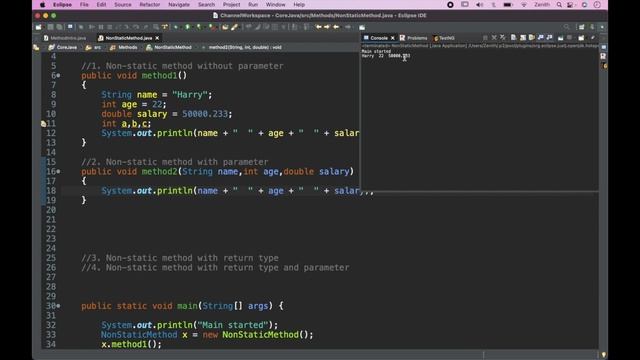Screen dimensions: 640x360
Task: Collapse method2 using line 16 fold marker
Action: click(x=58, y=171)
